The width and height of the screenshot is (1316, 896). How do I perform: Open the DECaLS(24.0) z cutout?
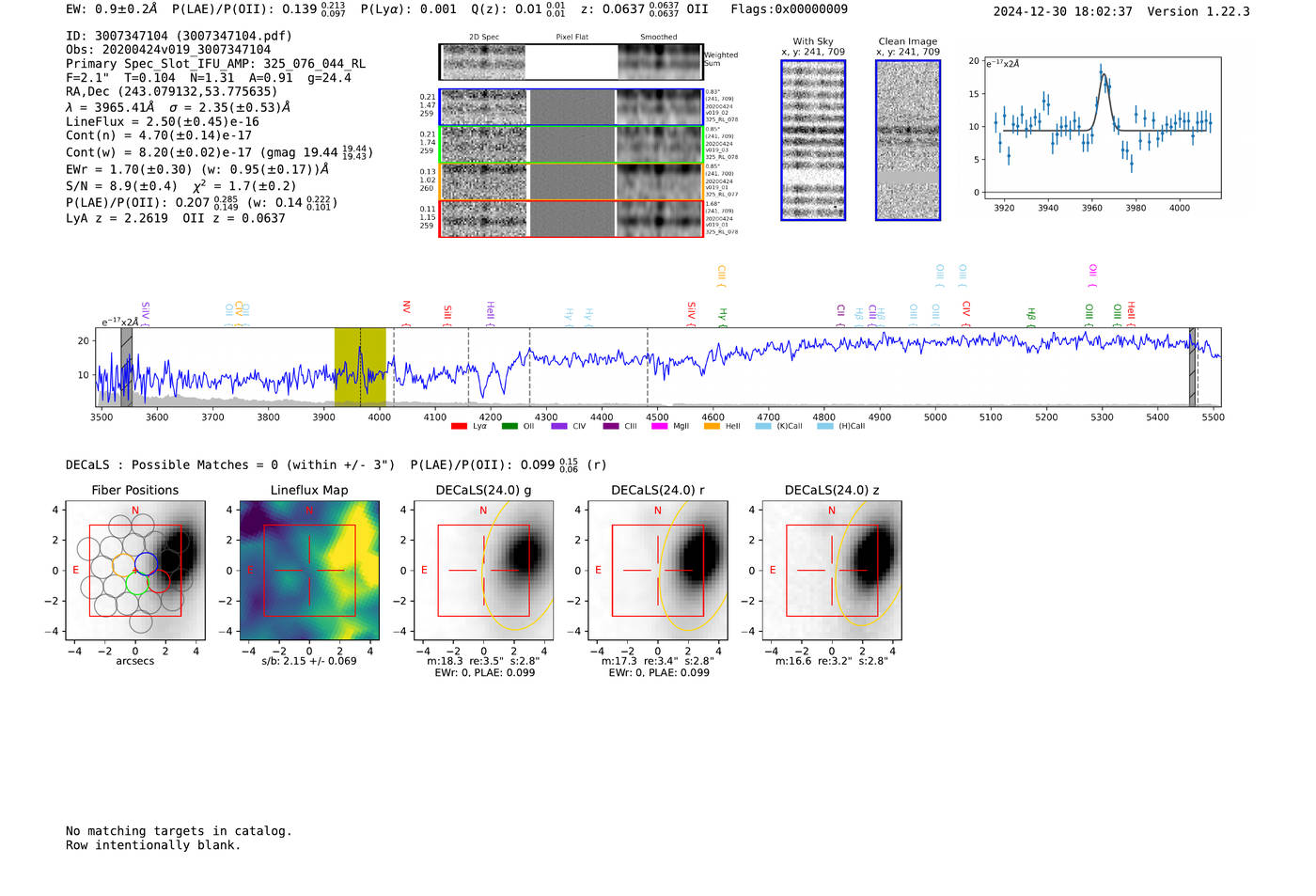coord(832,571)
